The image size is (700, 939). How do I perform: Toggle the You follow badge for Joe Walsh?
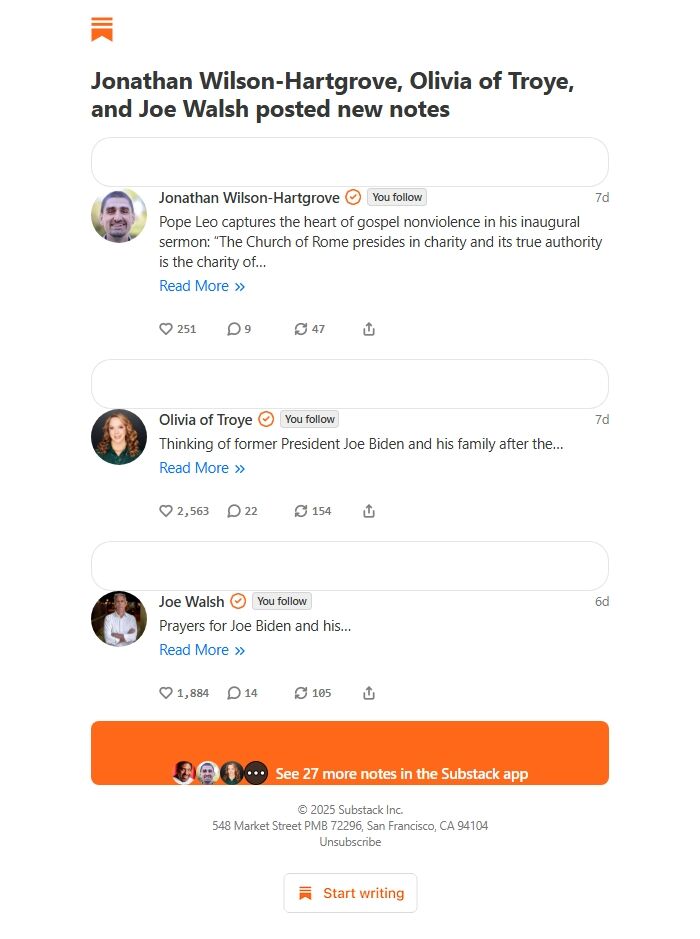(281, 601)
